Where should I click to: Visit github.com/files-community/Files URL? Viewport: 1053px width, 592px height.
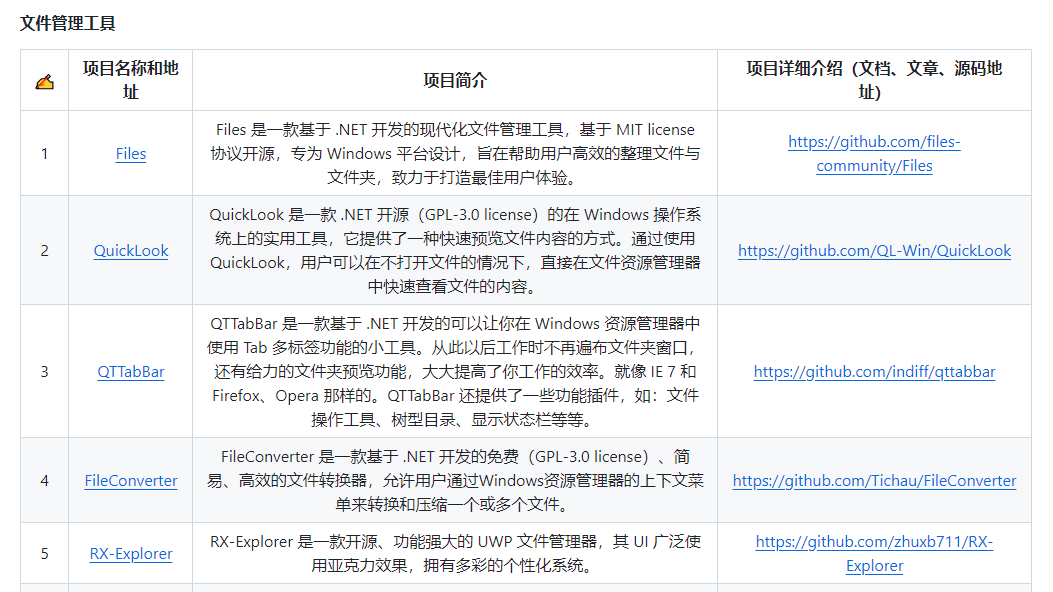tap(874, 154)
